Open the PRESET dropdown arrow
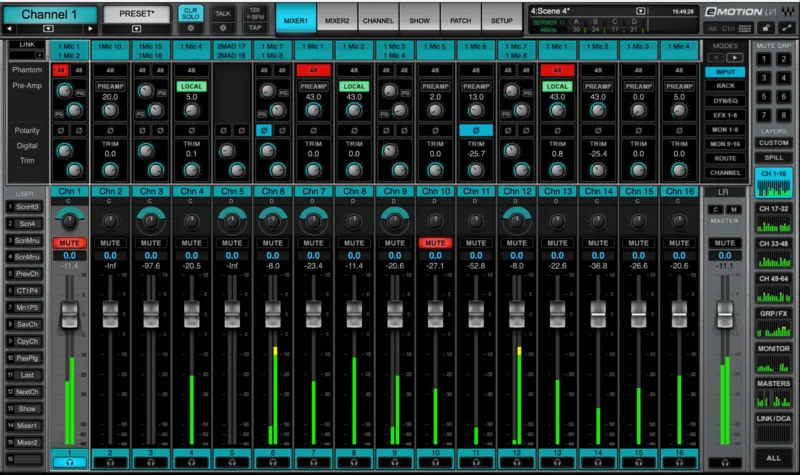Image resolution: width=800 pixels, height=475 pixels. click(x=136, y=29)
